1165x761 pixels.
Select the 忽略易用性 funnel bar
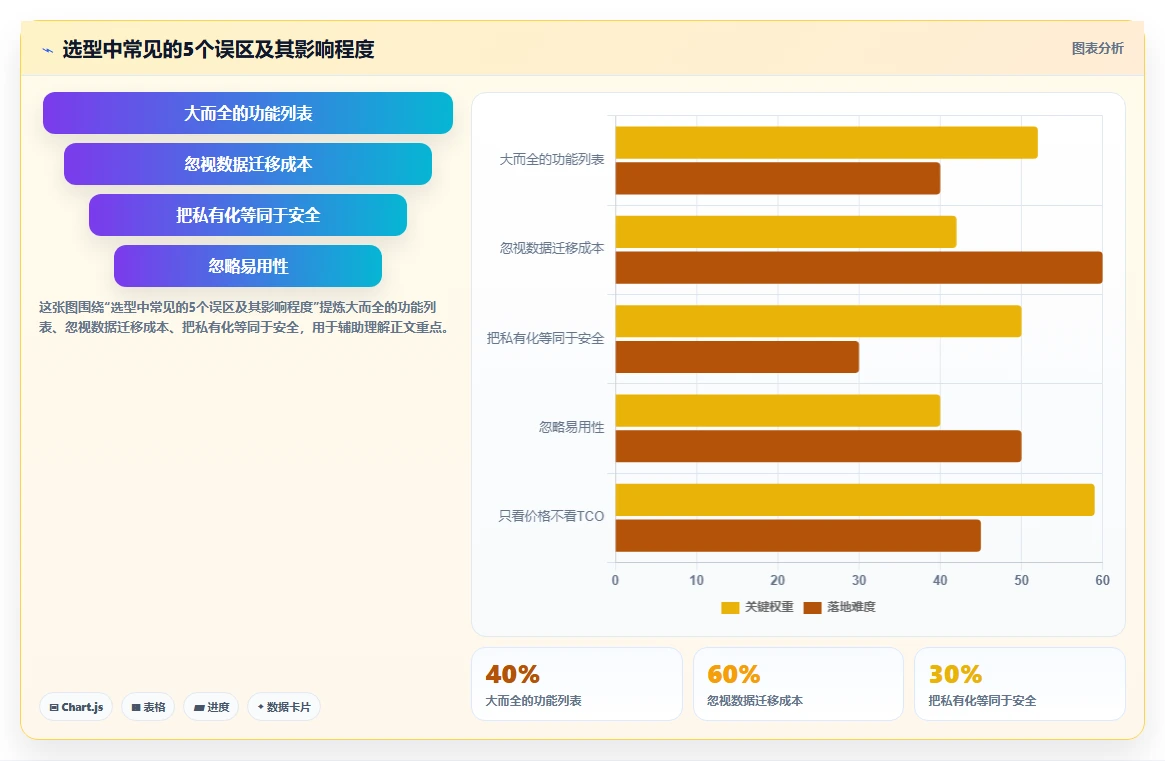[247, 266]
